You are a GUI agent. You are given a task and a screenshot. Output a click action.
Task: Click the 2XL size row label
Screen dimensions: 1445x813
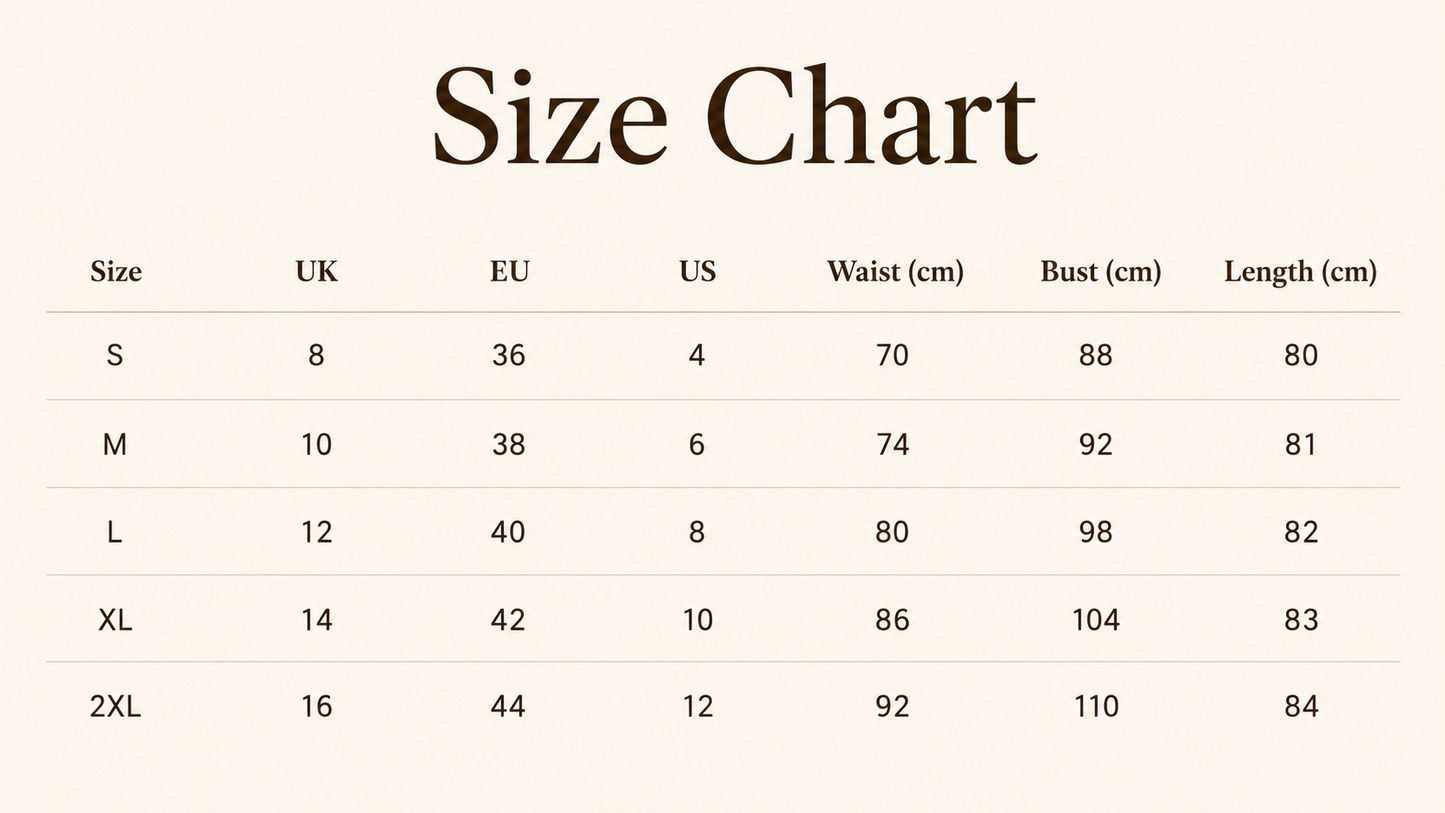[116, 707]
